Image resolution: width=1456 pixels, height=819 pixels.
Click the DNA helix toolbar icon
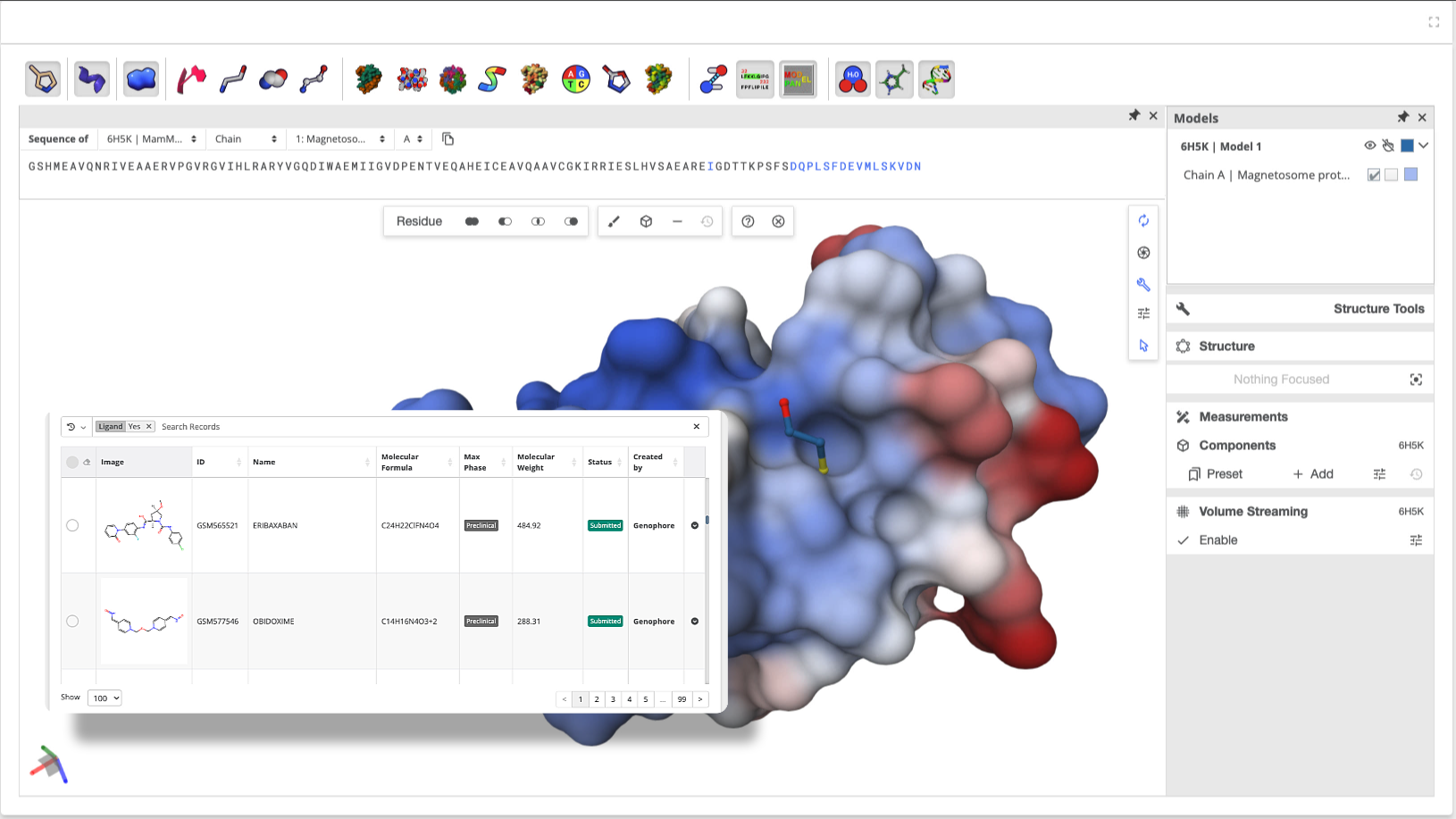point(937,79)
